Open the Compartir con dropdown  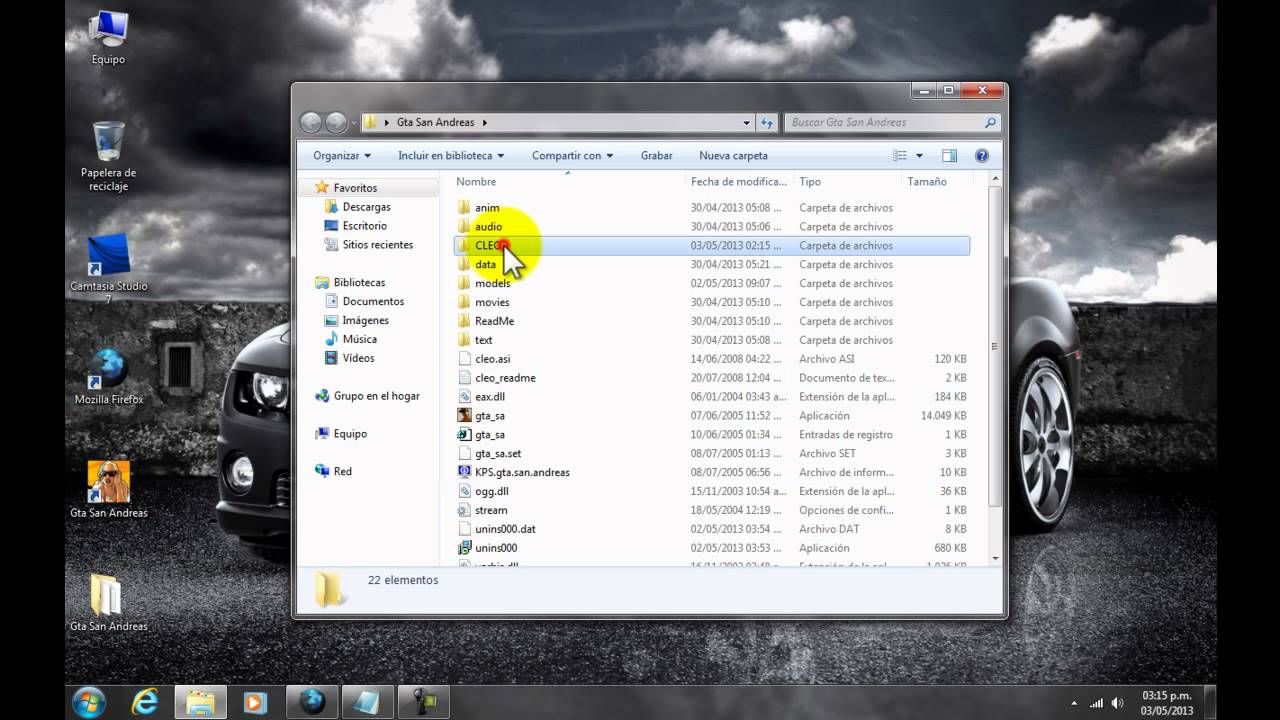[572, 155]
